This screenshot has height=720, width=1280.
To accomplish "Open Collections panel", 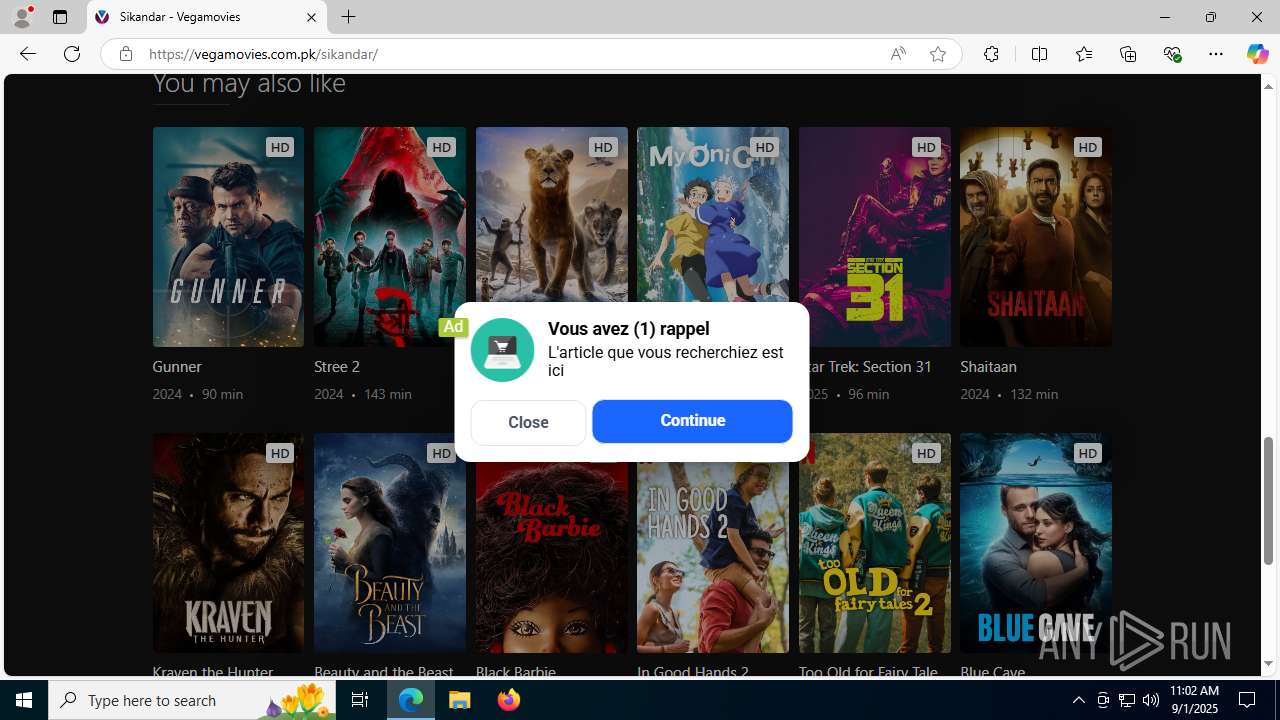I will click(1128, 54).
